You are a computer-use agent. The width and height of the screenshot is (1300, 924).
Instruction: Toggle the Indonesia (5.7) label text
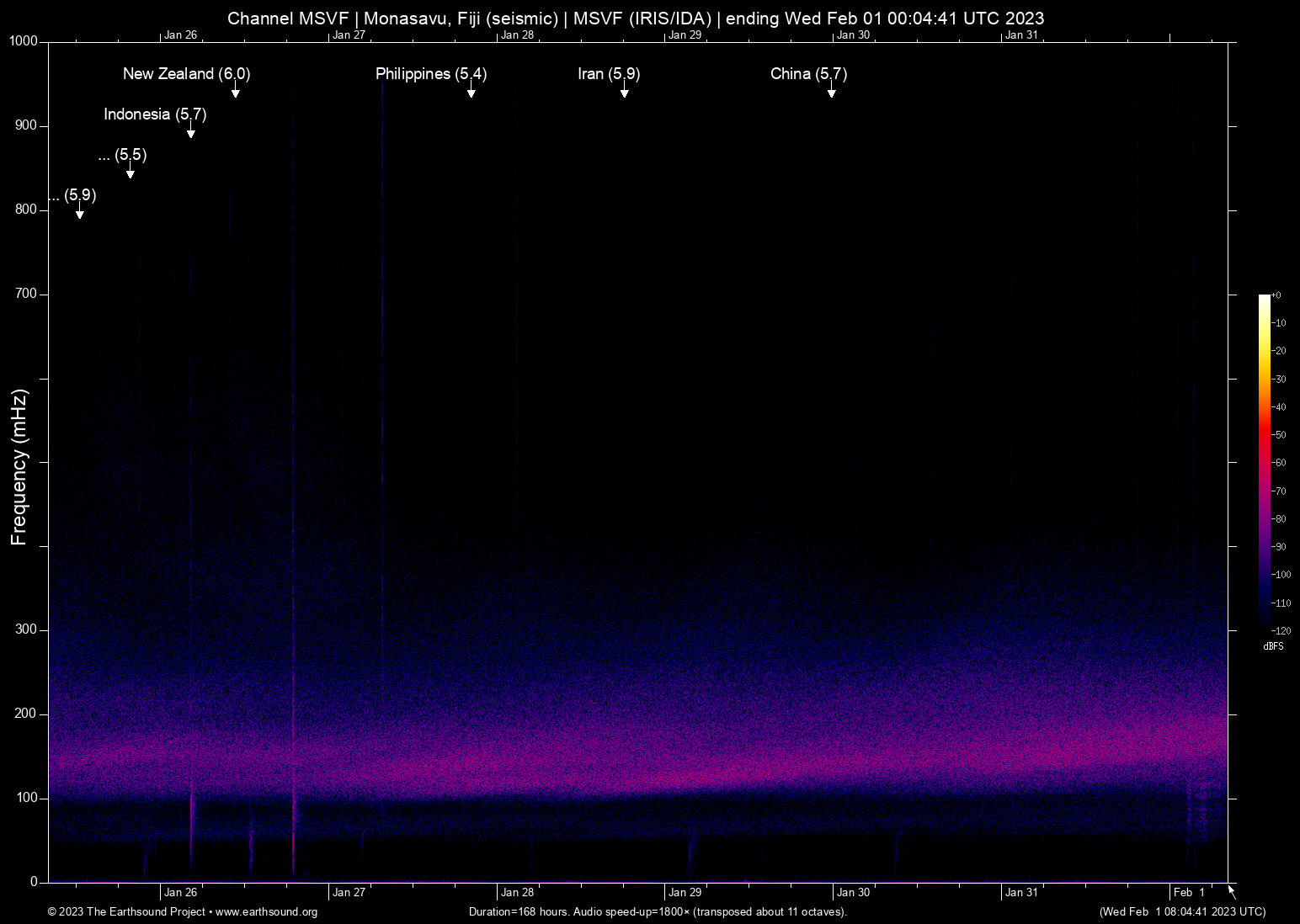pos(155,114)
